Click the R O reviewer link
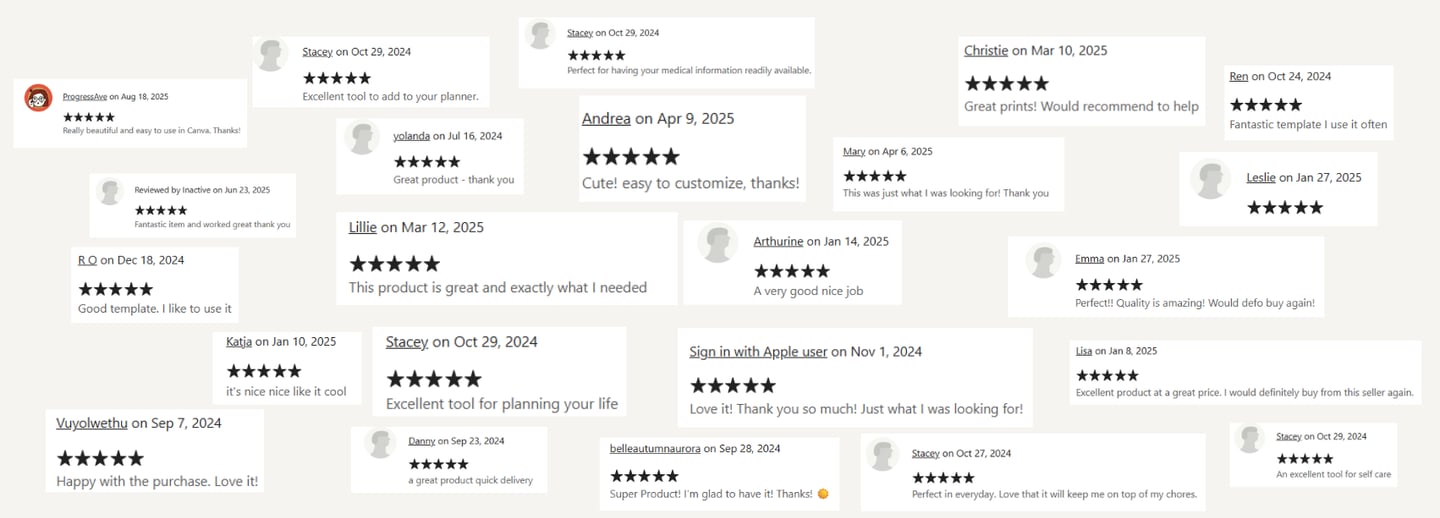Screen dimensions: 1440x518 (87, 260)
